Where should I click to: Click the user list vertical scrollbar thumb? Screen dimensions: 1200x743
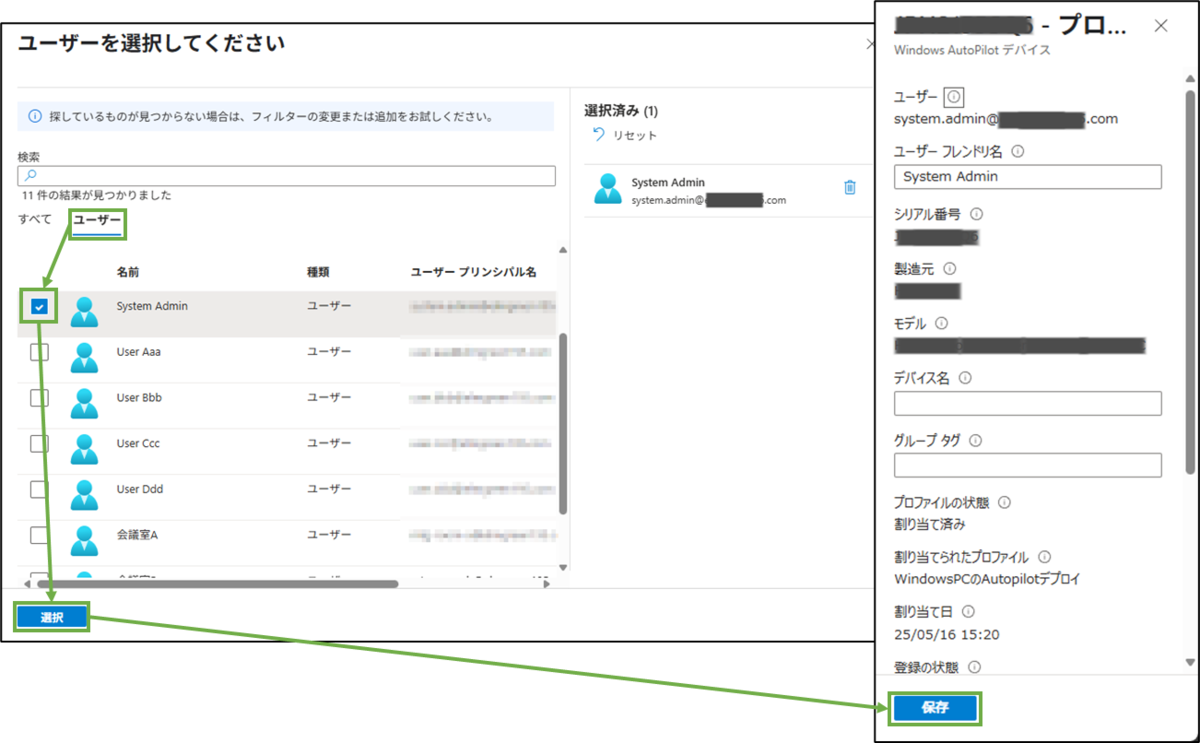coord(562,424)
